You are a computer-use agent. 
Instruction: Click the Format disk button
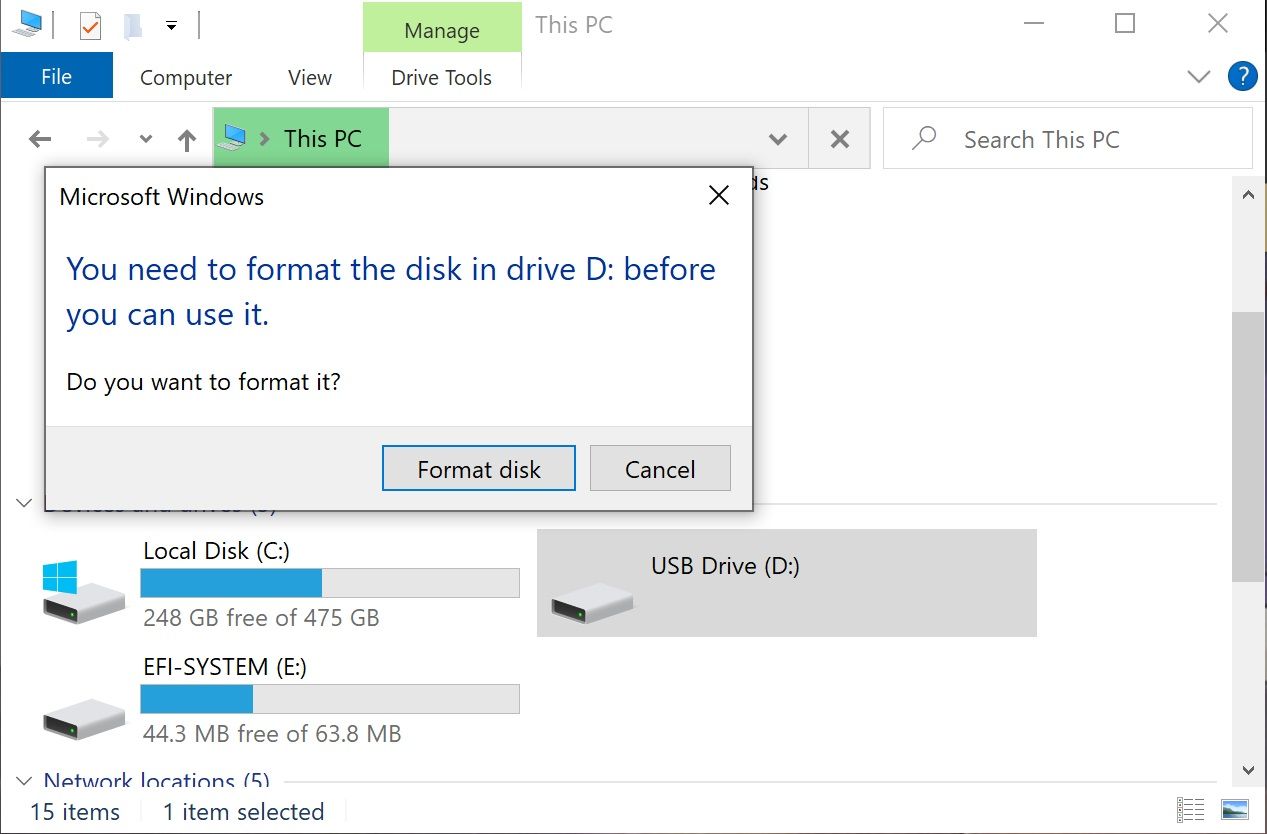point(479,468)
